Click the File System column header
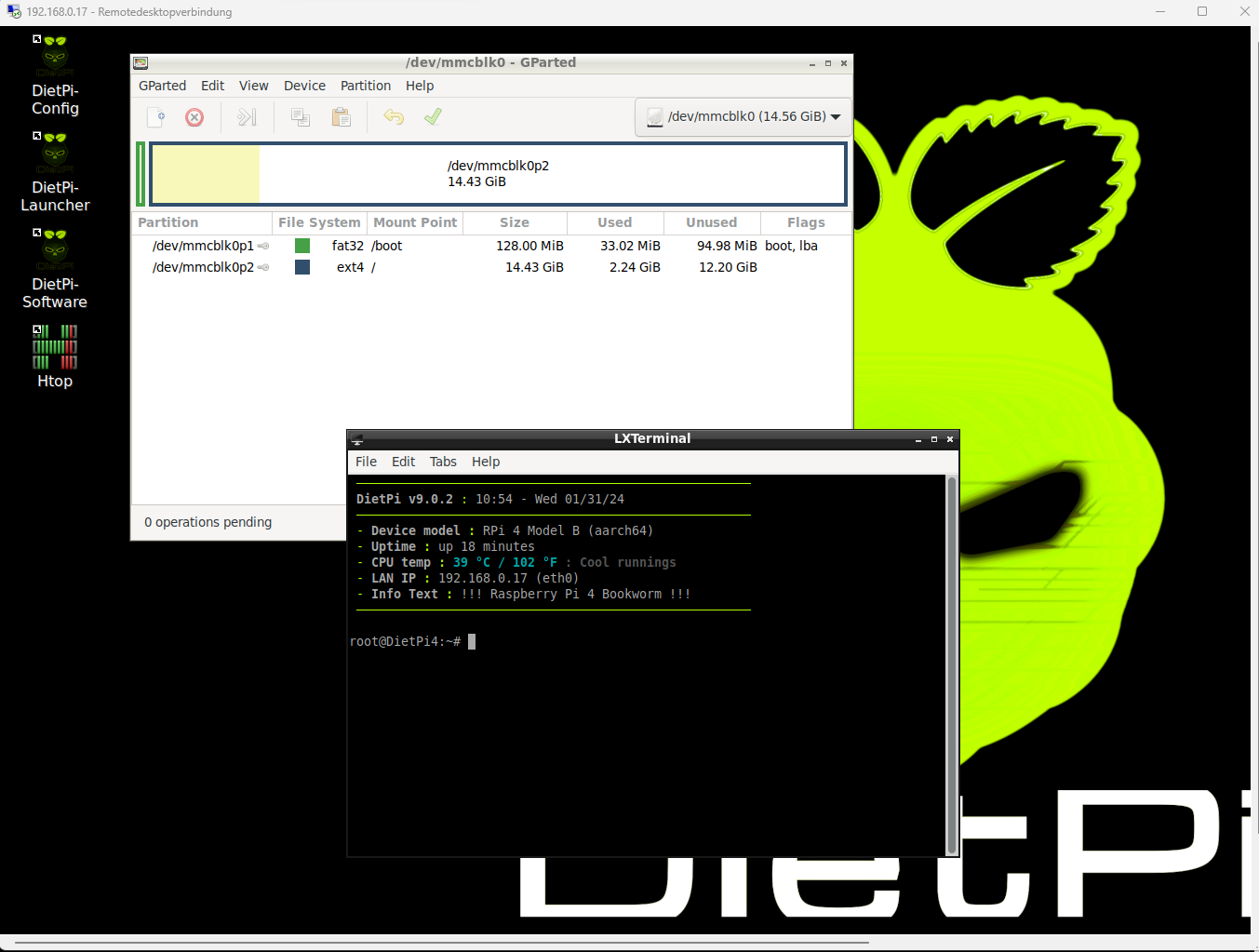Viewport: 1259px width, 952px height. coord(318,222)
